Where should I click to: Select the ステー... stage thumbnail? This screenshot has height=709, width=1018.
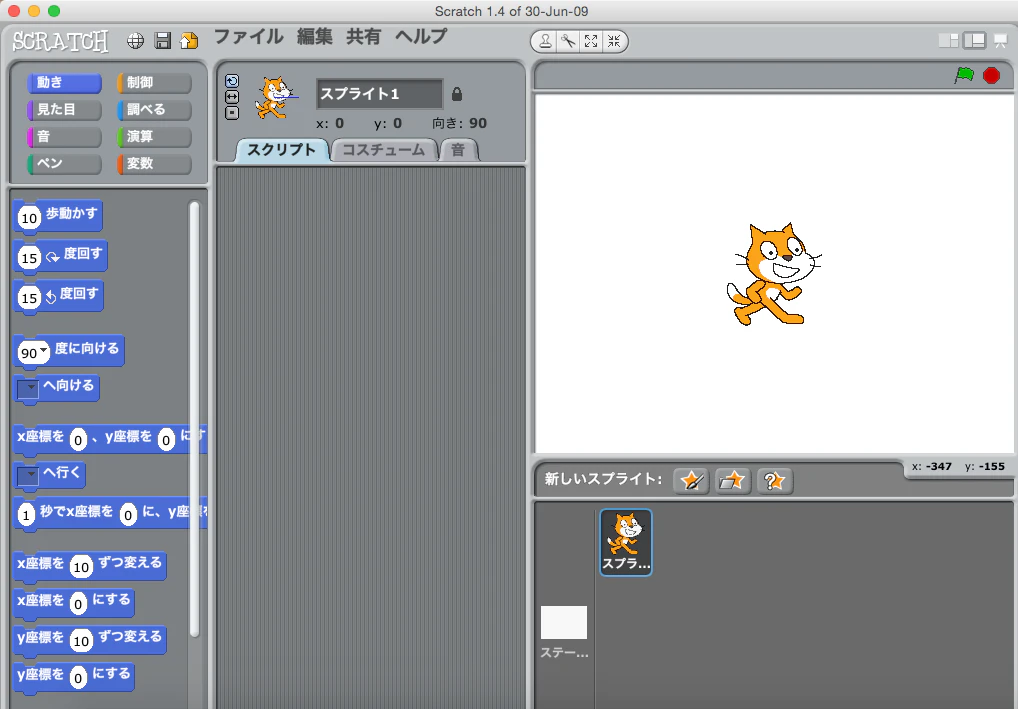pos(564,632)
